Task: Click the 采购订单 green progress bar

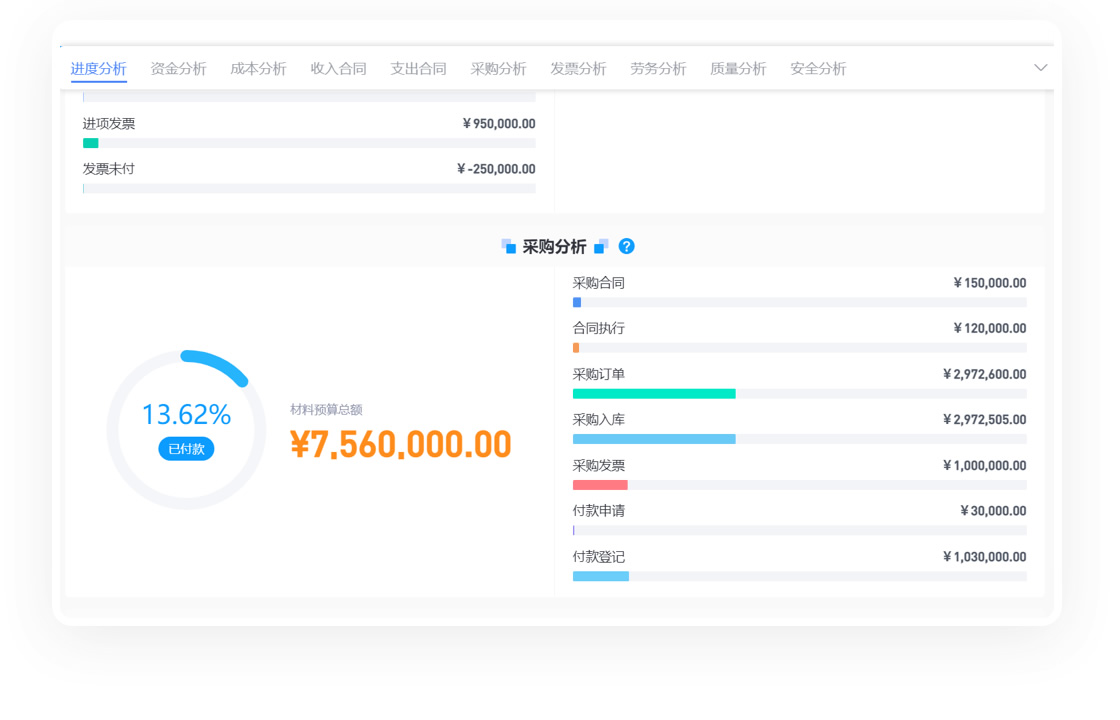Action: coord(654,394)
